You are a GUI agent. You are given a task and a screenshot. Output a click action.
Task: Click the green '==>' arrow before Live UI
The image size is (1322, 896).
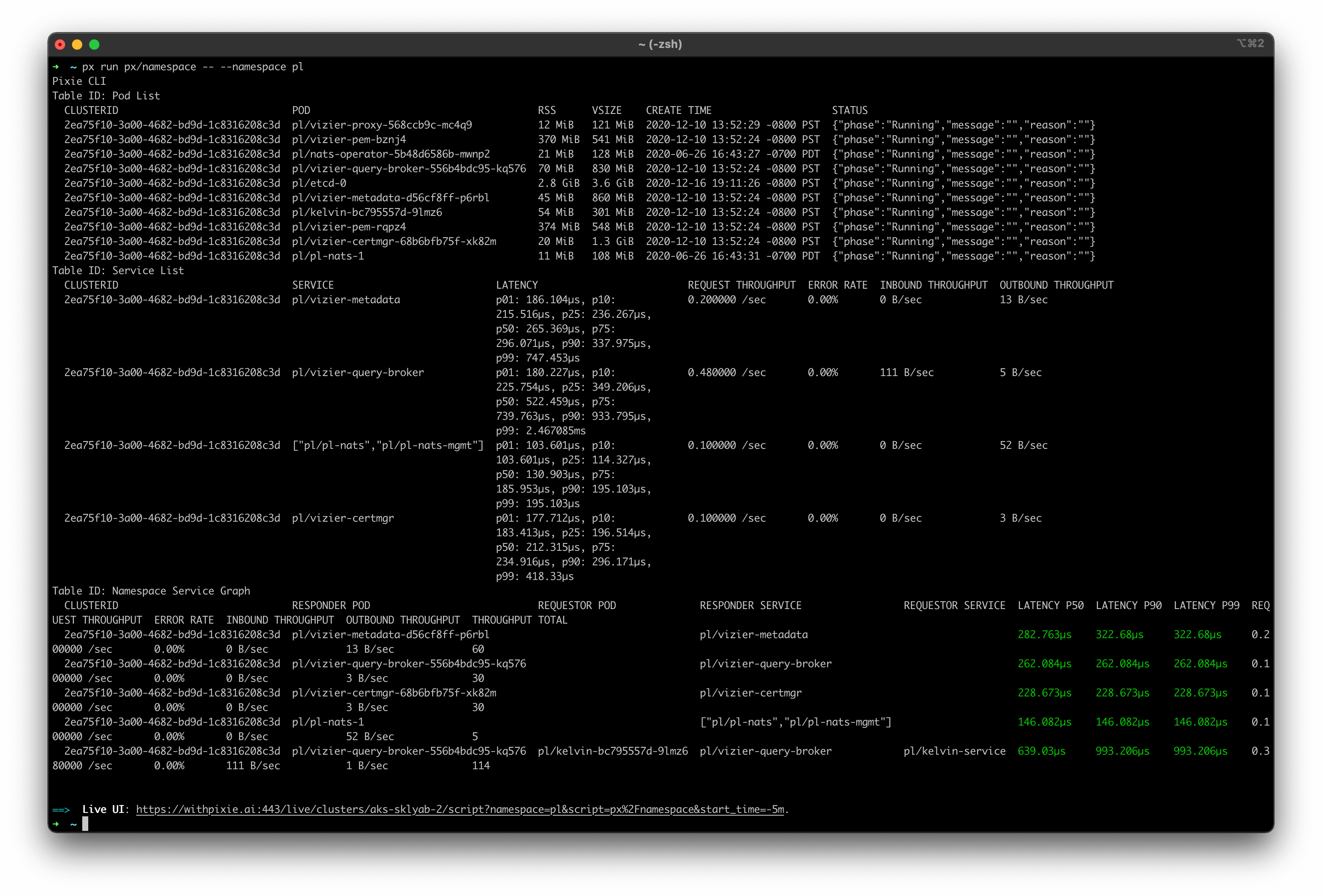pyautogui.click(x=61, y=809)
